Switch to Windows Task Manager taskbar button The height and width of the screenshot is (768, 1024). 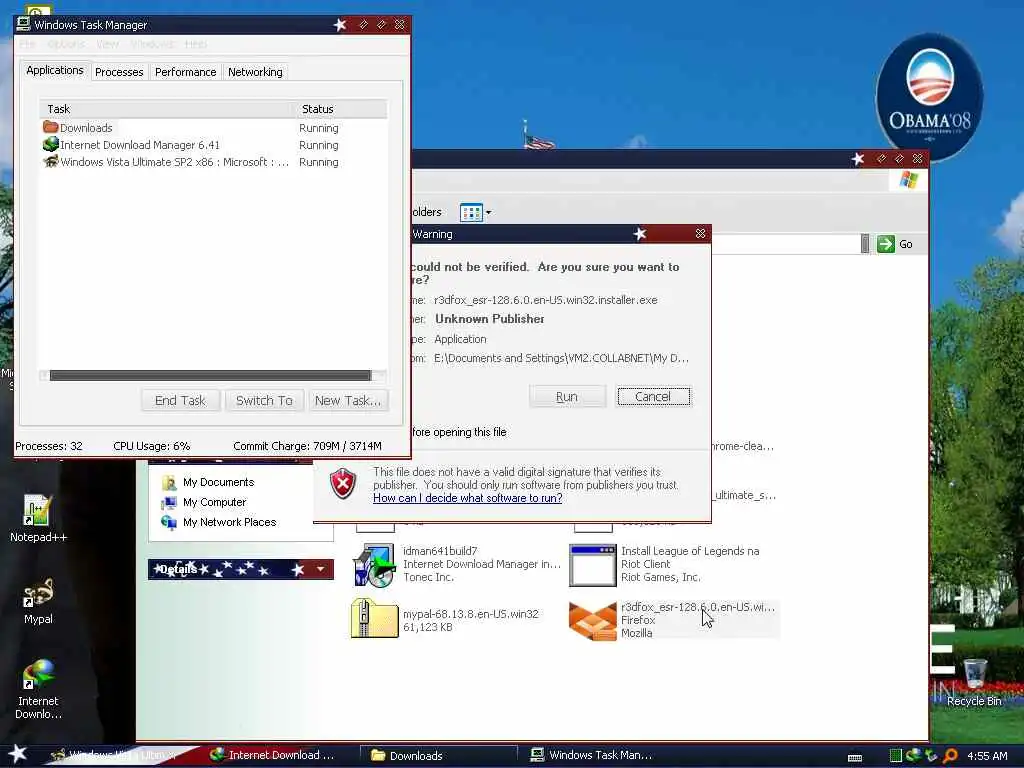tap(592, 755)
